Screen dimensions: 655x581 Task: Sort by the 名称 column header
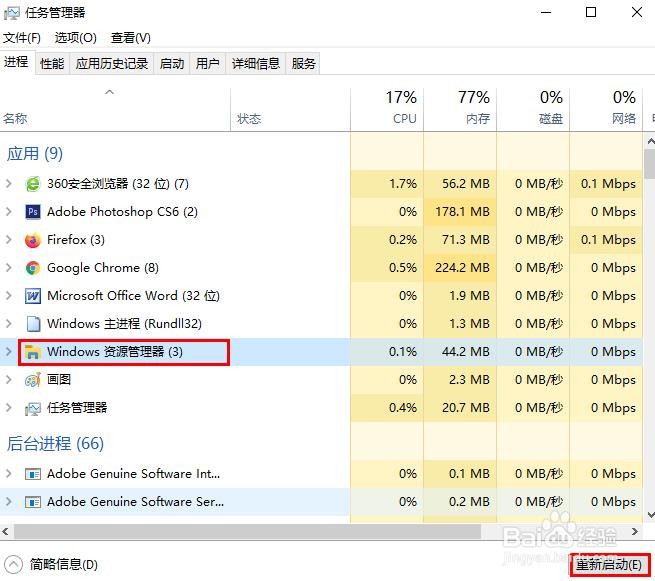pos(115,110)
